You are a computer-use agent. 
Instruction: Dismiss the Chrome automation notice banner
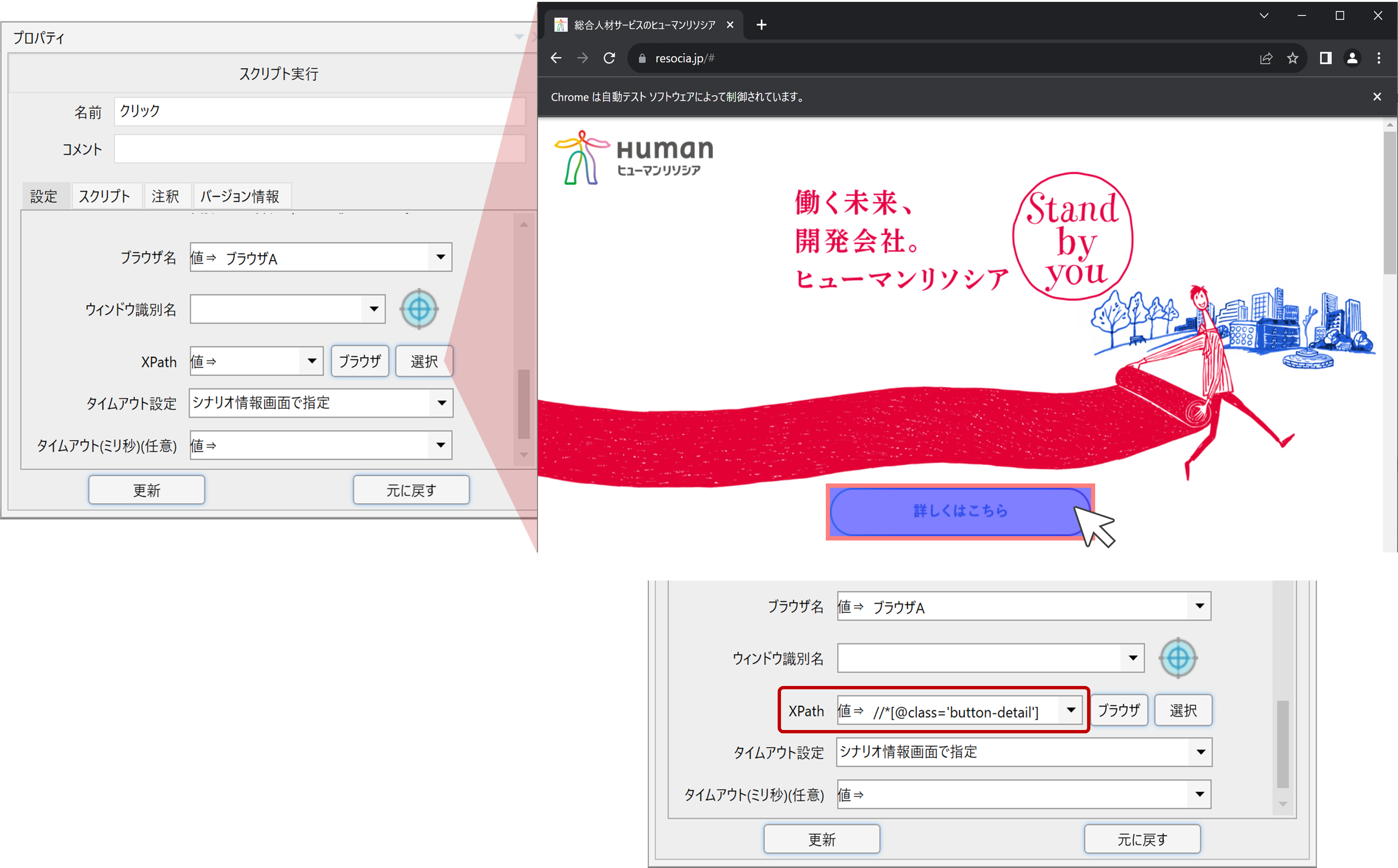[x=1377, y=97]
